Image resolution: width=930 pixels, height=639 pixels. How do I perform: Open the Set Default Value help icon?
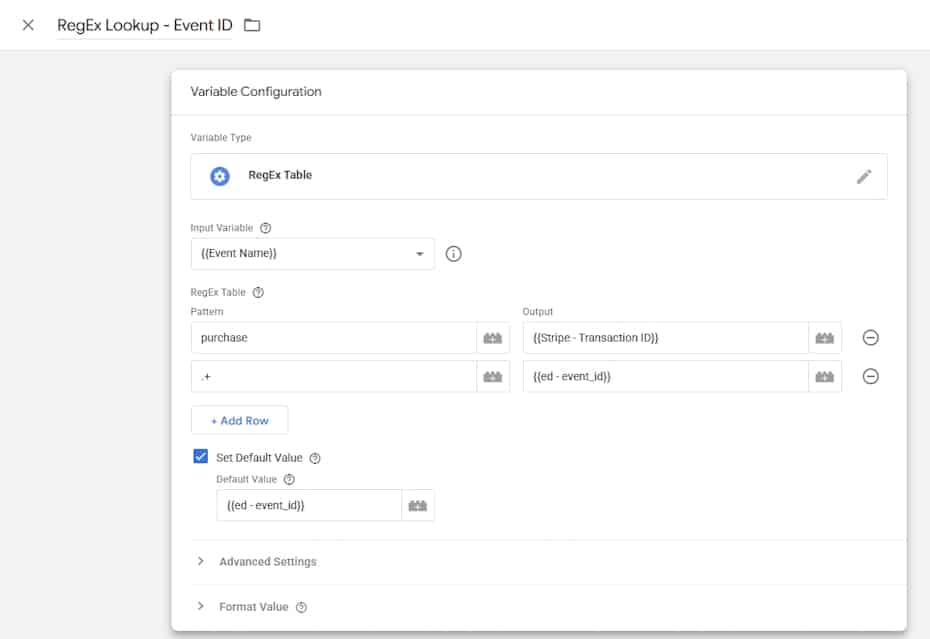pyautogui.click(x=315, y=458)
